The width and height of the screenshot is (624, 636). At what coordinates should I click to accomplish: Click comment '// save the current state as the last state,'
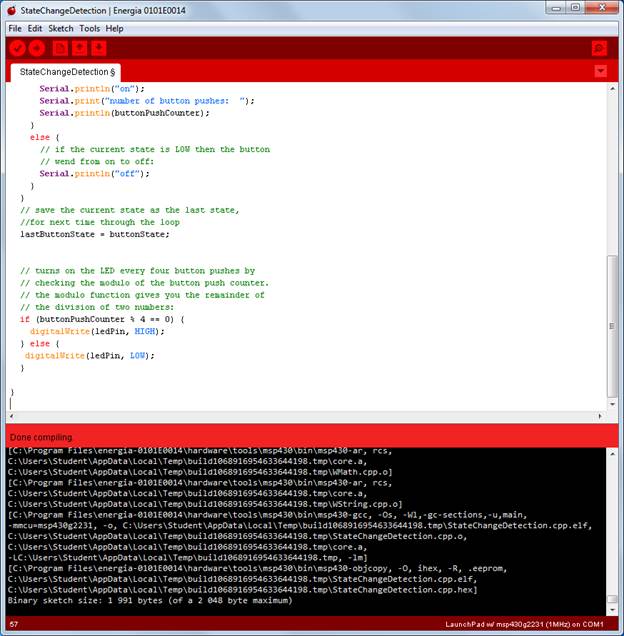tap(129, 210)
